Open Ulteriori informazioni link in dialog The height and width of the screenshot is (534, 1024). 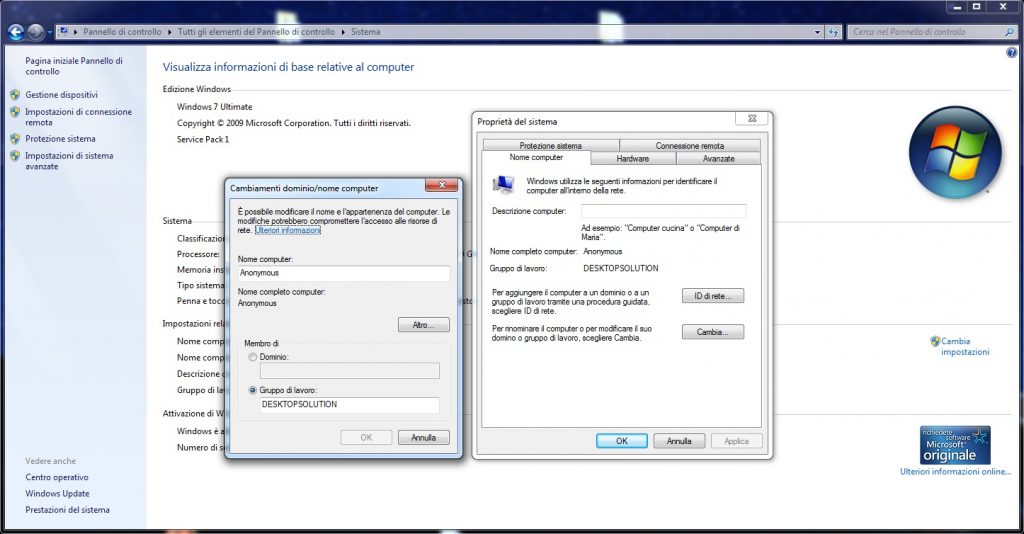(288, 230)
